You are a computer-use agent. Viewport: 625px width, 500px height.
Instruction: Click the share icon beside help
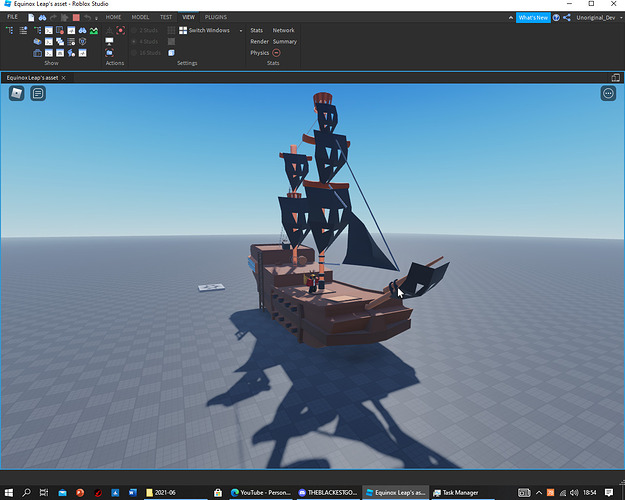[x=567, y=18]
